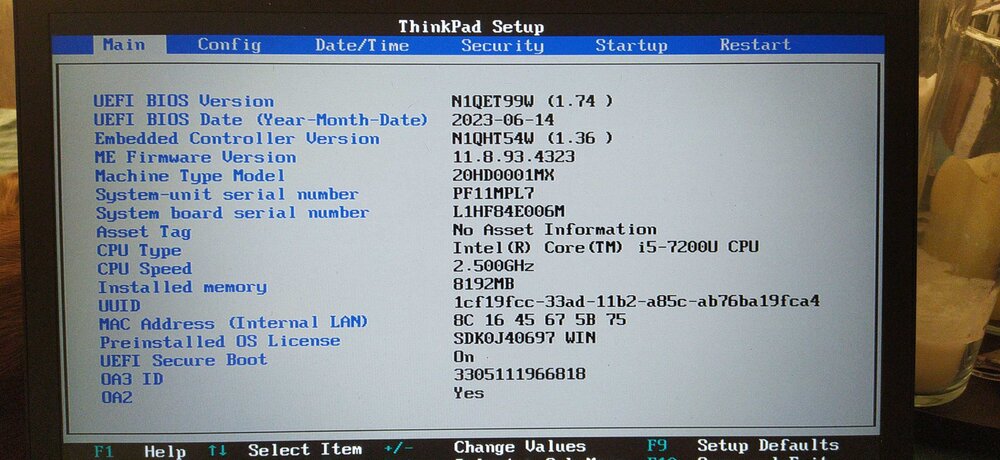Click the MAC Address value 8C 16 45
The width and height of the screenshot is (1000, 460).
click(539, 321)
